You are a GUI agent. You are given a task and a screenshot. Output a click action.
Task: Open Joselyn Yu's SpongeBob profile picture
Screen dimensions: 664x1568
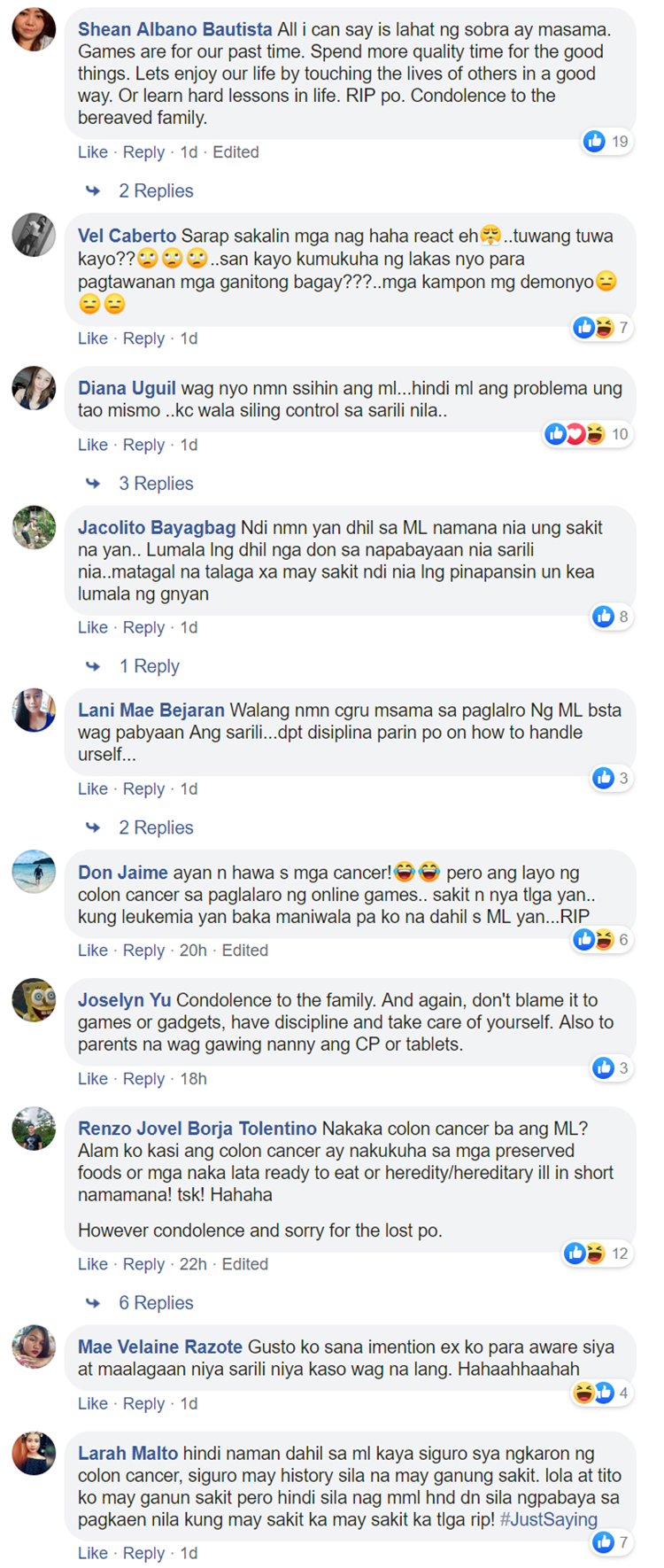click(x=35, y=1001)
